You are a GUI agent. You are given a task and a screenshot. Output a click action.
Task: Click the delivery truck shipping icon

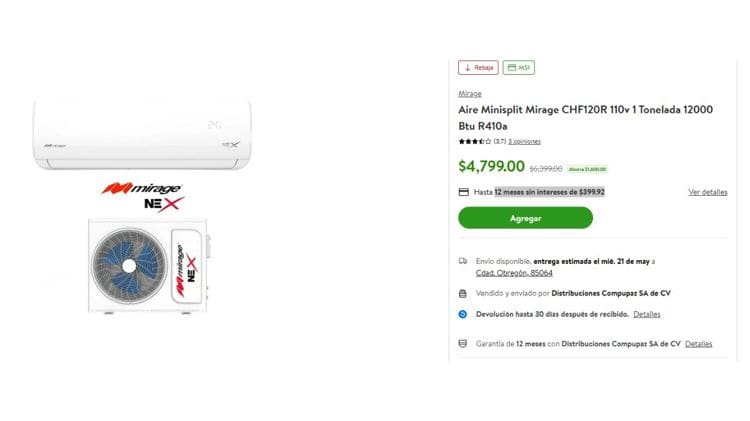click(463, 261)
